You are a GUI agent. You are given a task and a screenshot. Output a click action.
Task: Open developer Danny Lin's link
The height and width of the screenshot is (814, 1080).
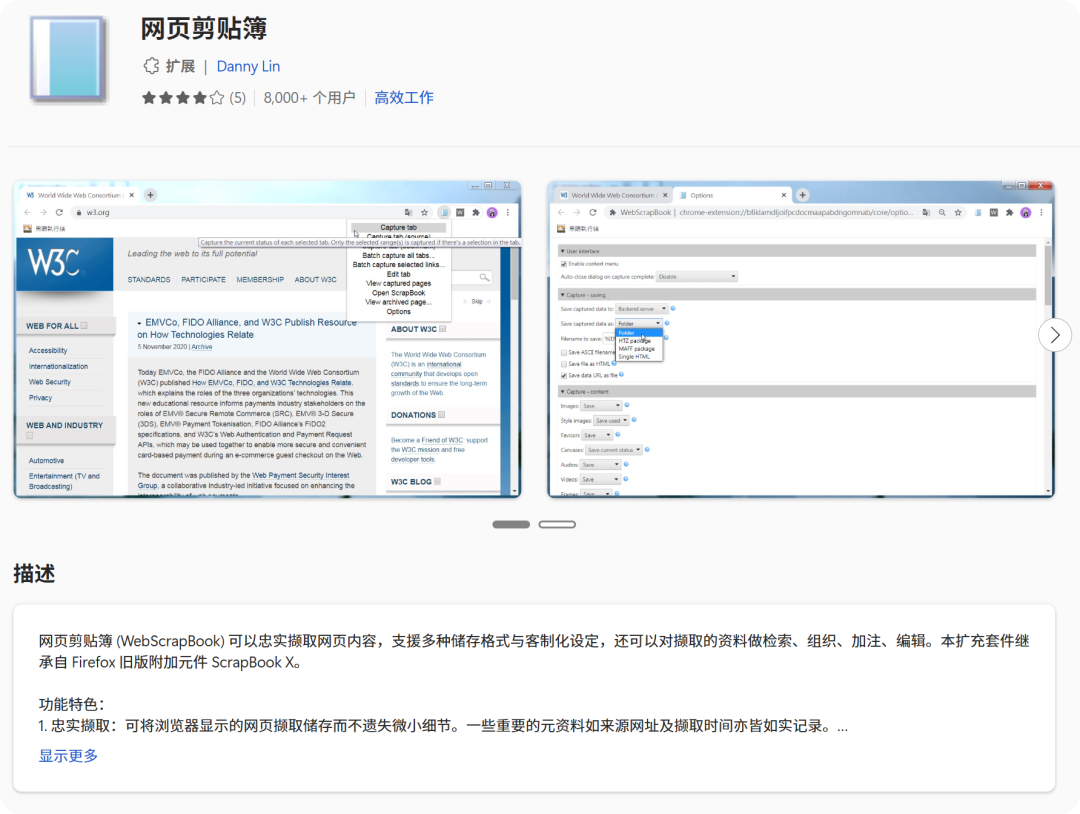(248, 66)
